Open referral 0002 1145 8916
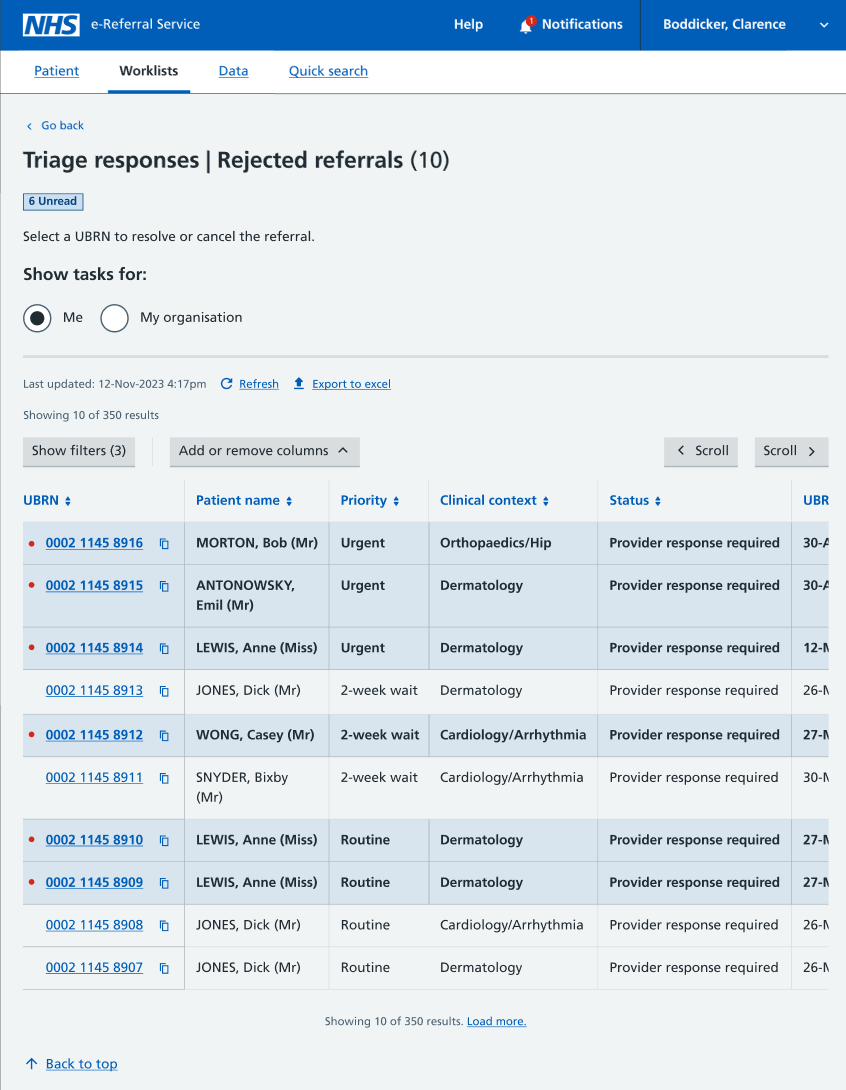The image size is (846, 1090). (x=95, y=543)
